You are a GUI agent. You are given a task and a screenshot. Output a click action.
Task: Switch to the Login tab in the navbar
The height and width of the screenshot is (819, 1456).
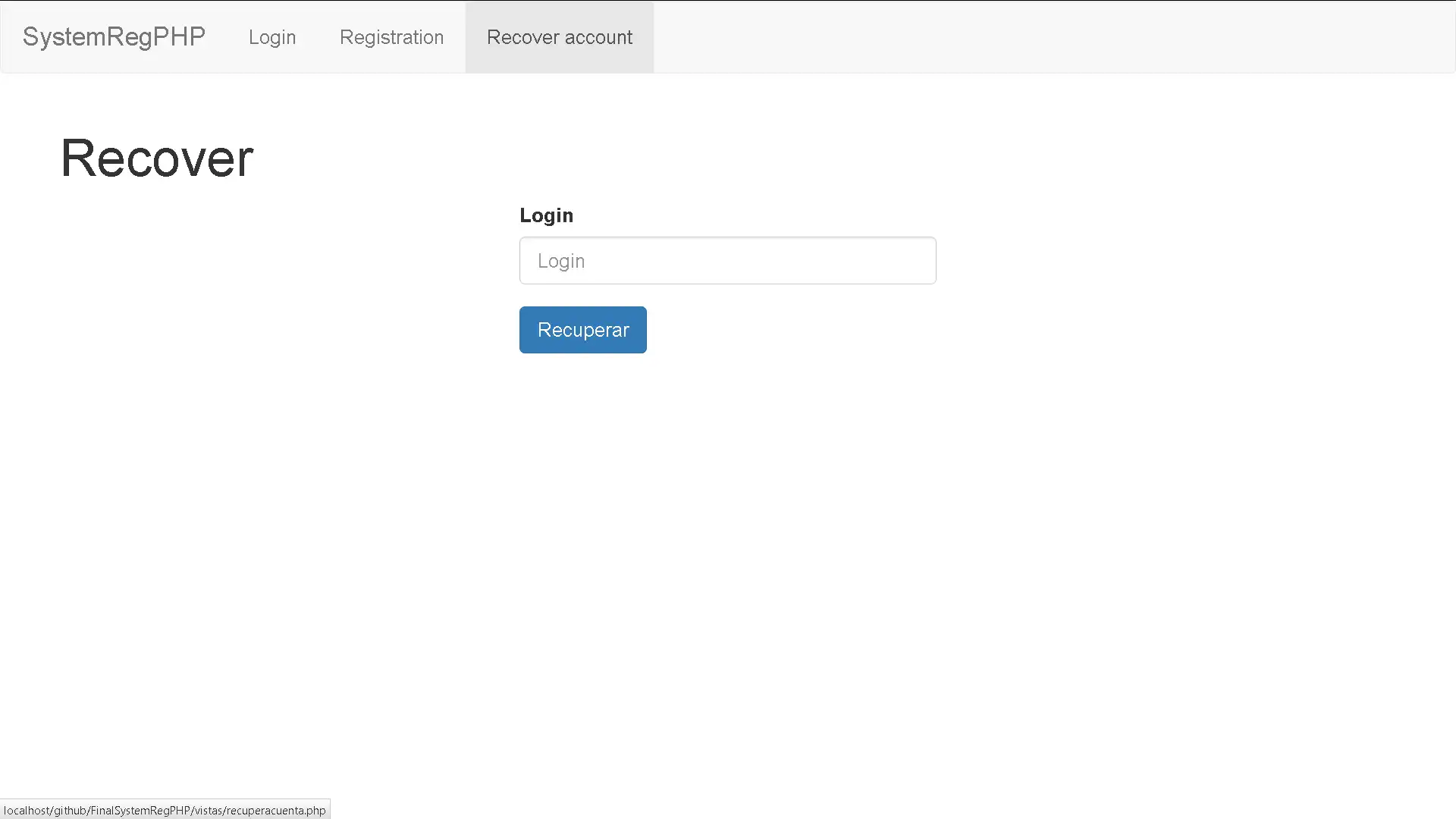coord(272,37)
